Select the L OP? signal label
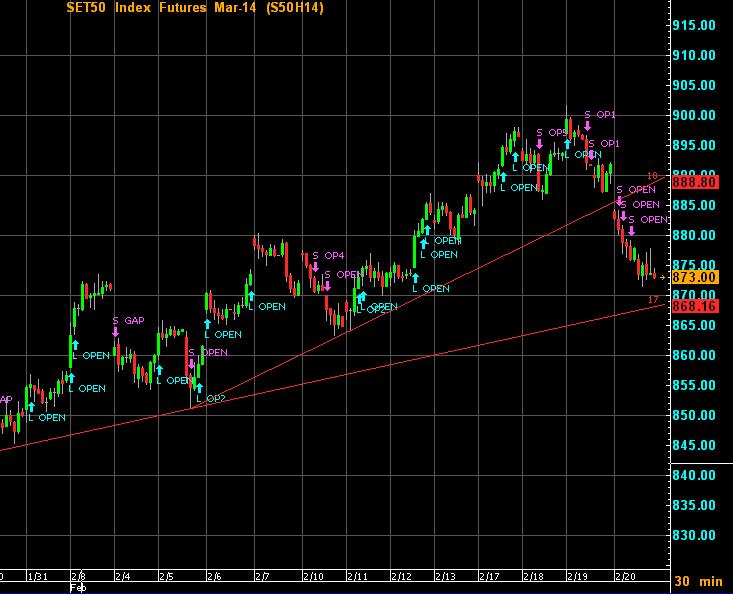 (x=211, y=399)
